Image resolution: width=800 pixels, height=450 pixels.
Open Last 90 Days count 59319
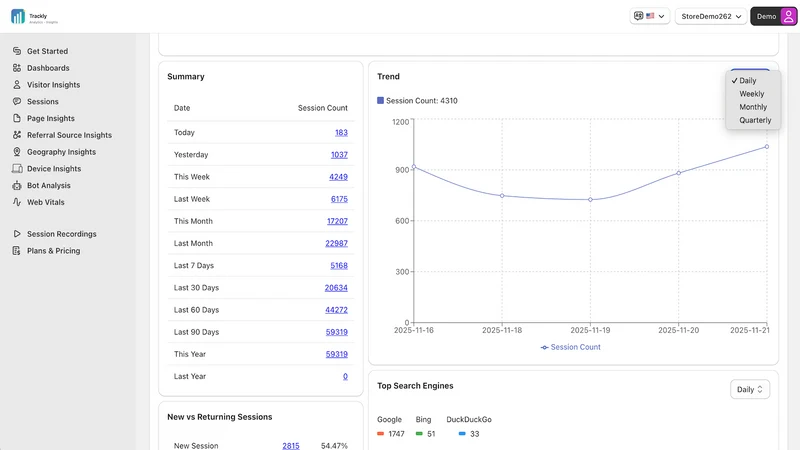coord(337,332)
